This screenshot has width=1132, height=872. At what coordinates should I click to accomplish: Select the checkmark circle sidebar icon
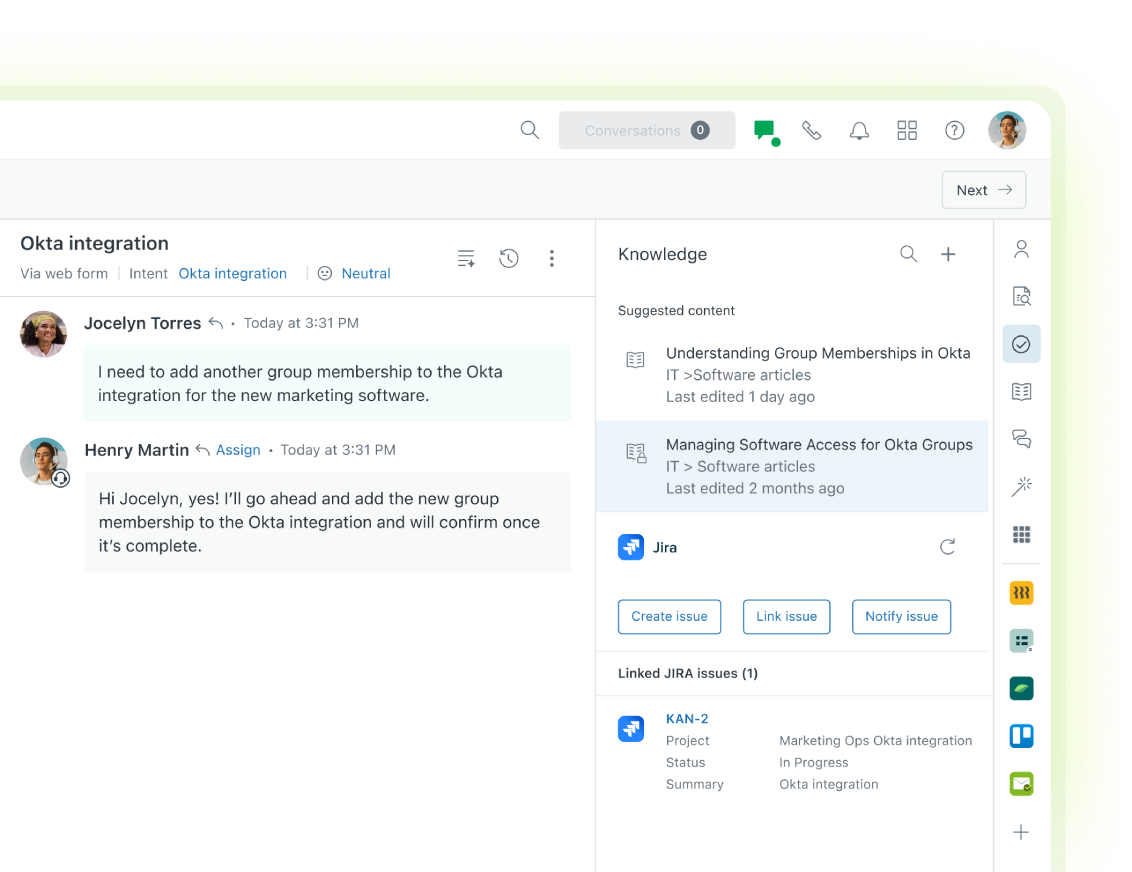point(1021,344)
